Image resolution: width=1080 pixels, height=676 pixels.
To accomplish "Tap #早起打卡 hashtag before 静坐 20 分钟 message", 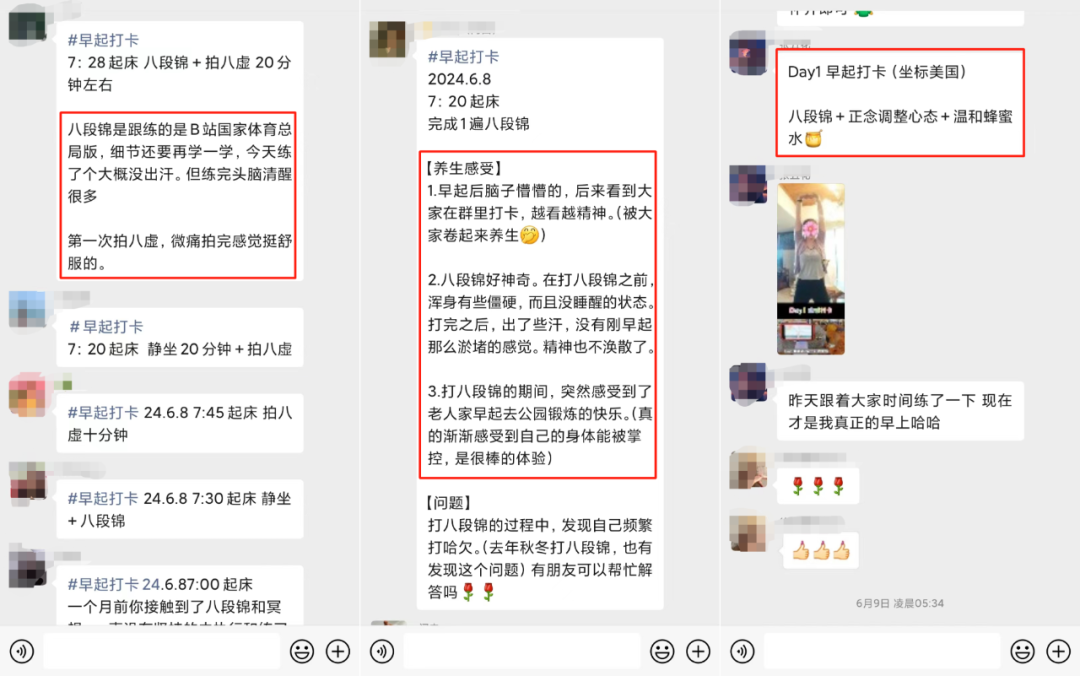I will [x=106, y=327].
